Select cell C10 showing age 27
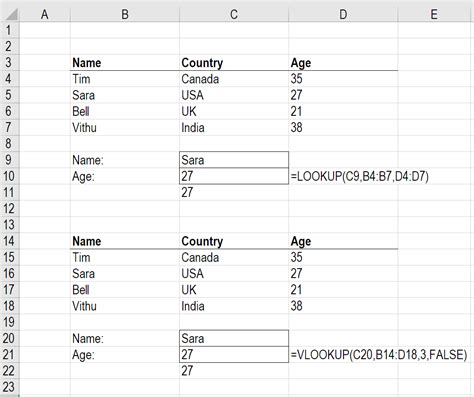474x397 pixels. click(234, 176)
